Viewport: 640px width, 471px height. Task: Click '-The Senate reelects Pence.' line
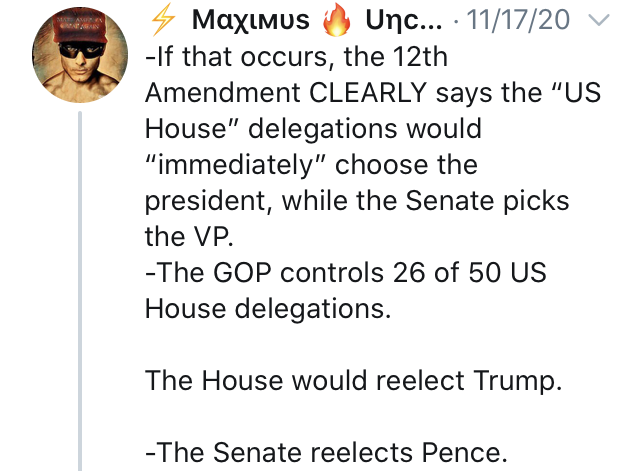326,452
